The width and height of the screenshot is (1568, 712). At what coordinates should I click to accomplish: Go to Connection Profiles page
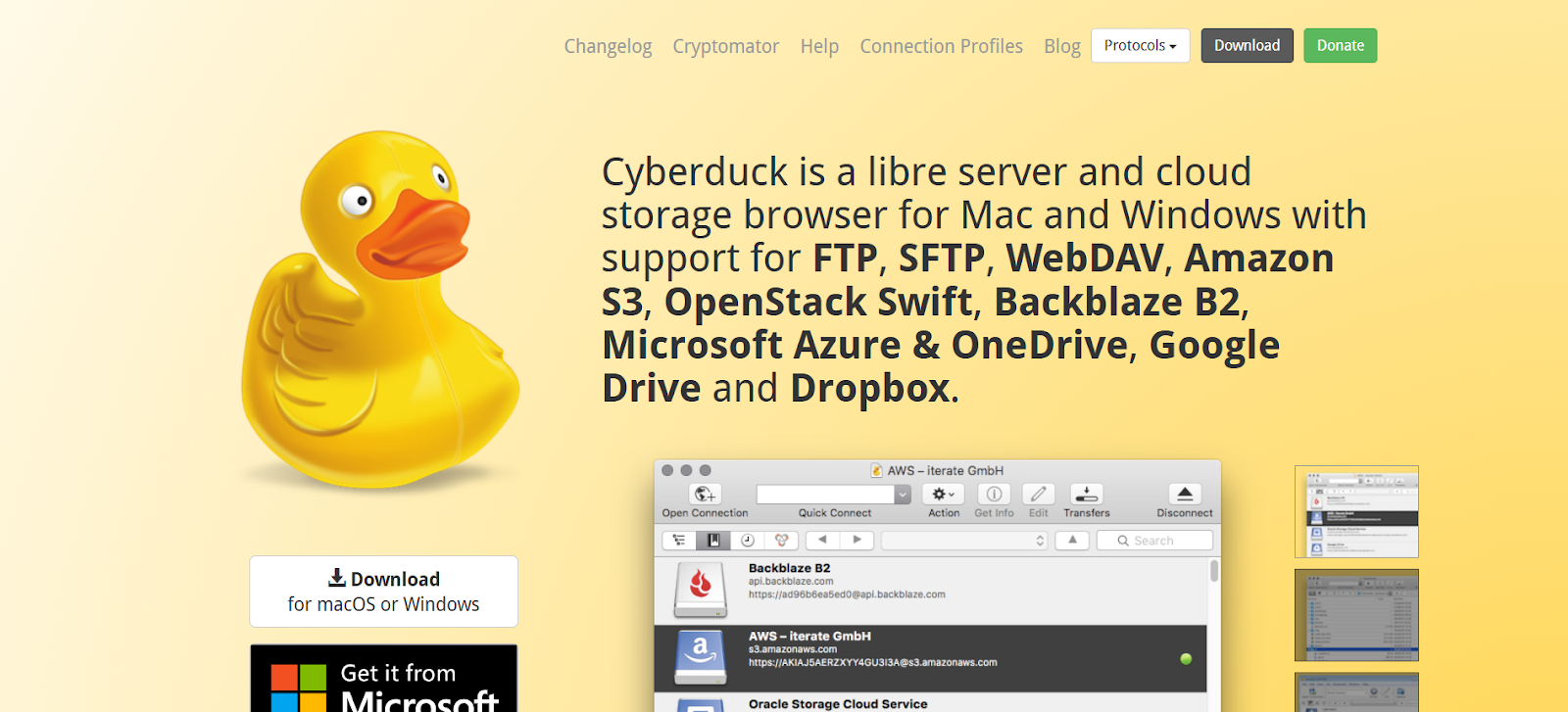click(941, 46)
